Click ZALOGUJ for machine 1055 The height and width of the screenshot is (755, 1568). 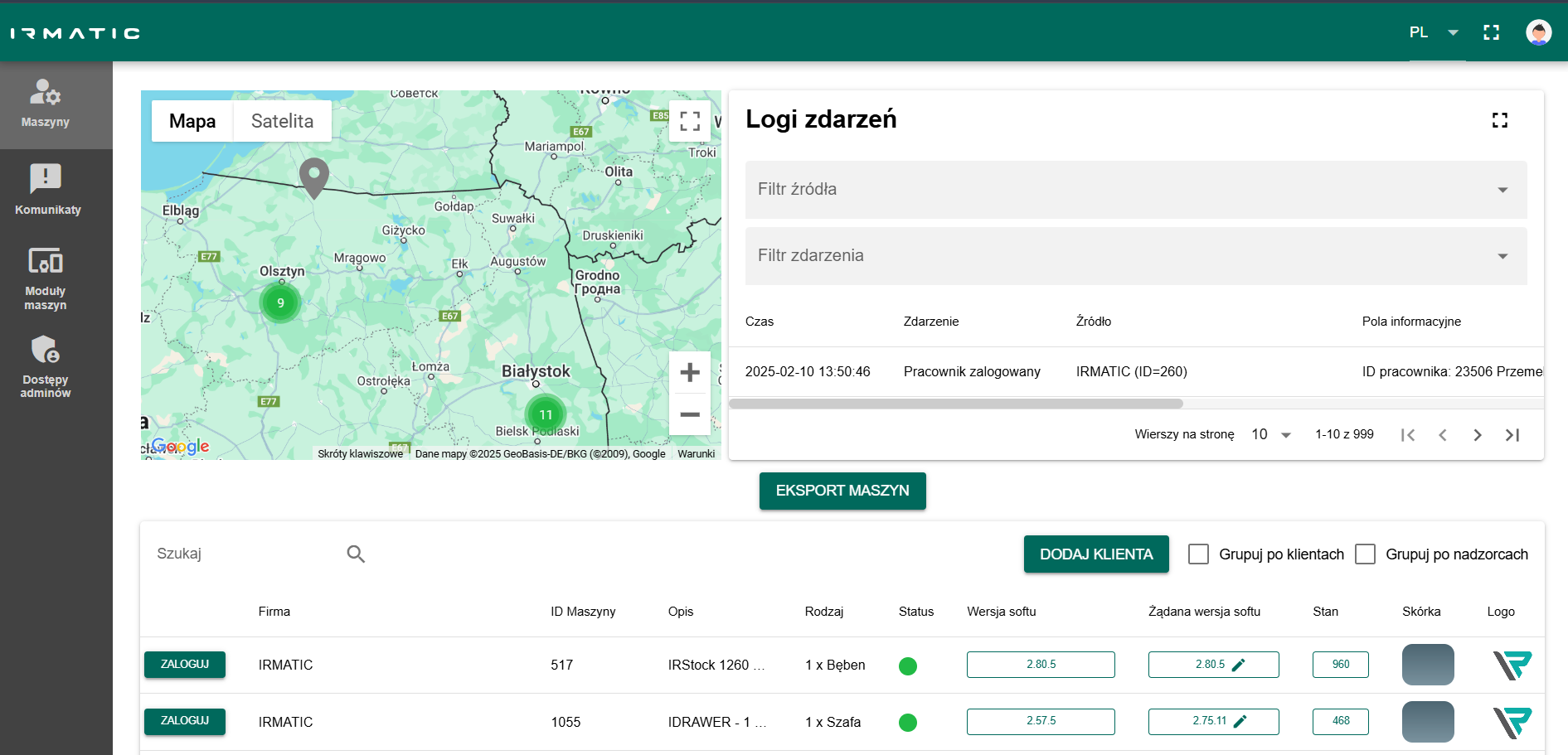click(185, 721)
